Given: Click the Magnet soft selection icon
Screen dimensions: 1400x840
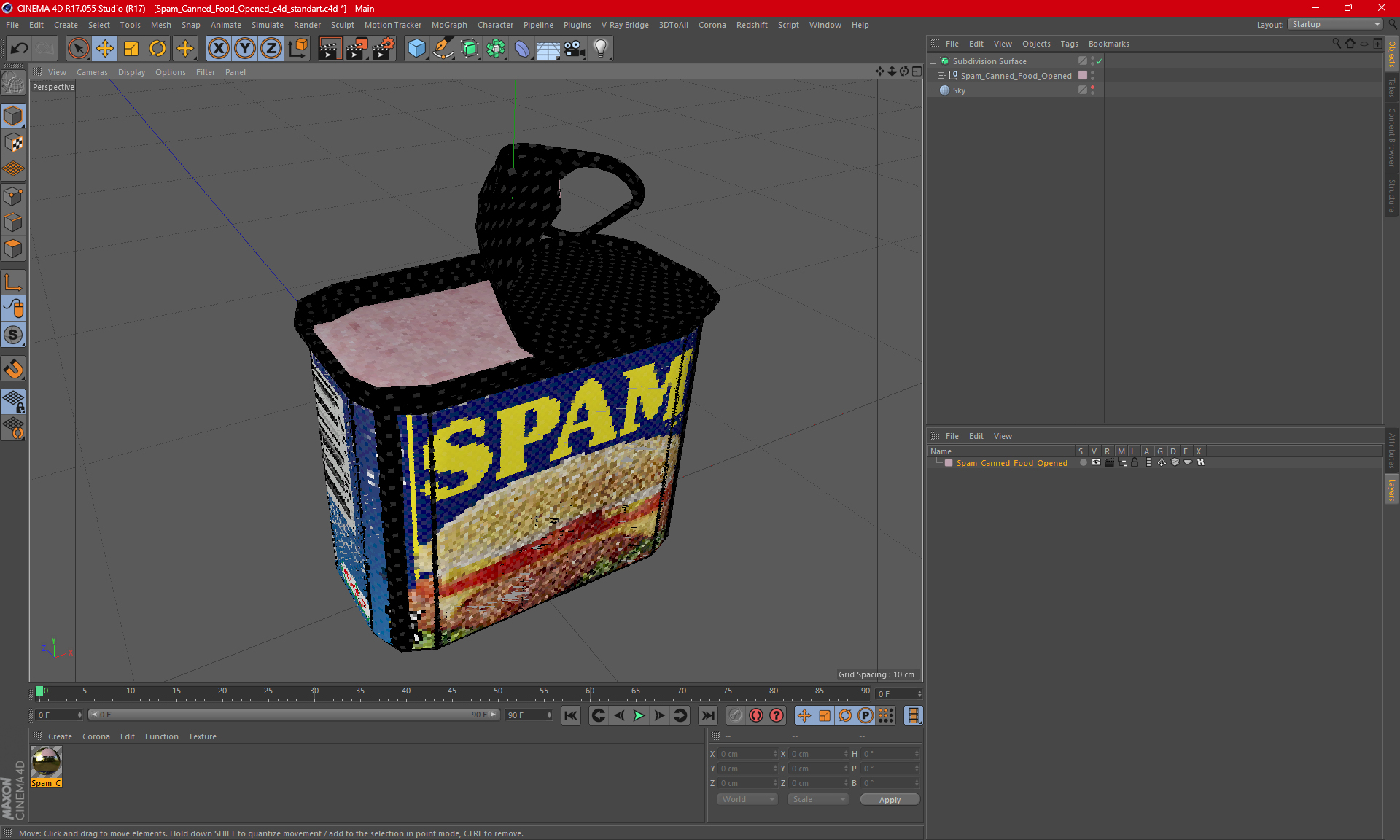Looking at the screenshot, I should click(13, 368).
